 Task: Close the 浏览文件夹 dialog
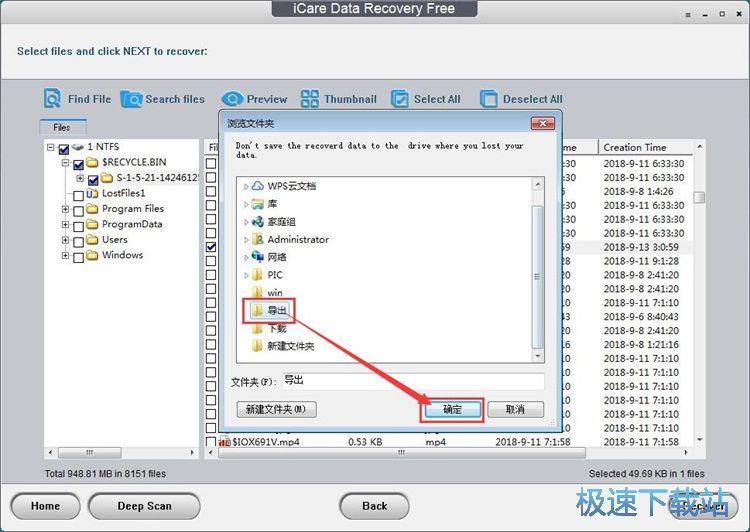543,123
